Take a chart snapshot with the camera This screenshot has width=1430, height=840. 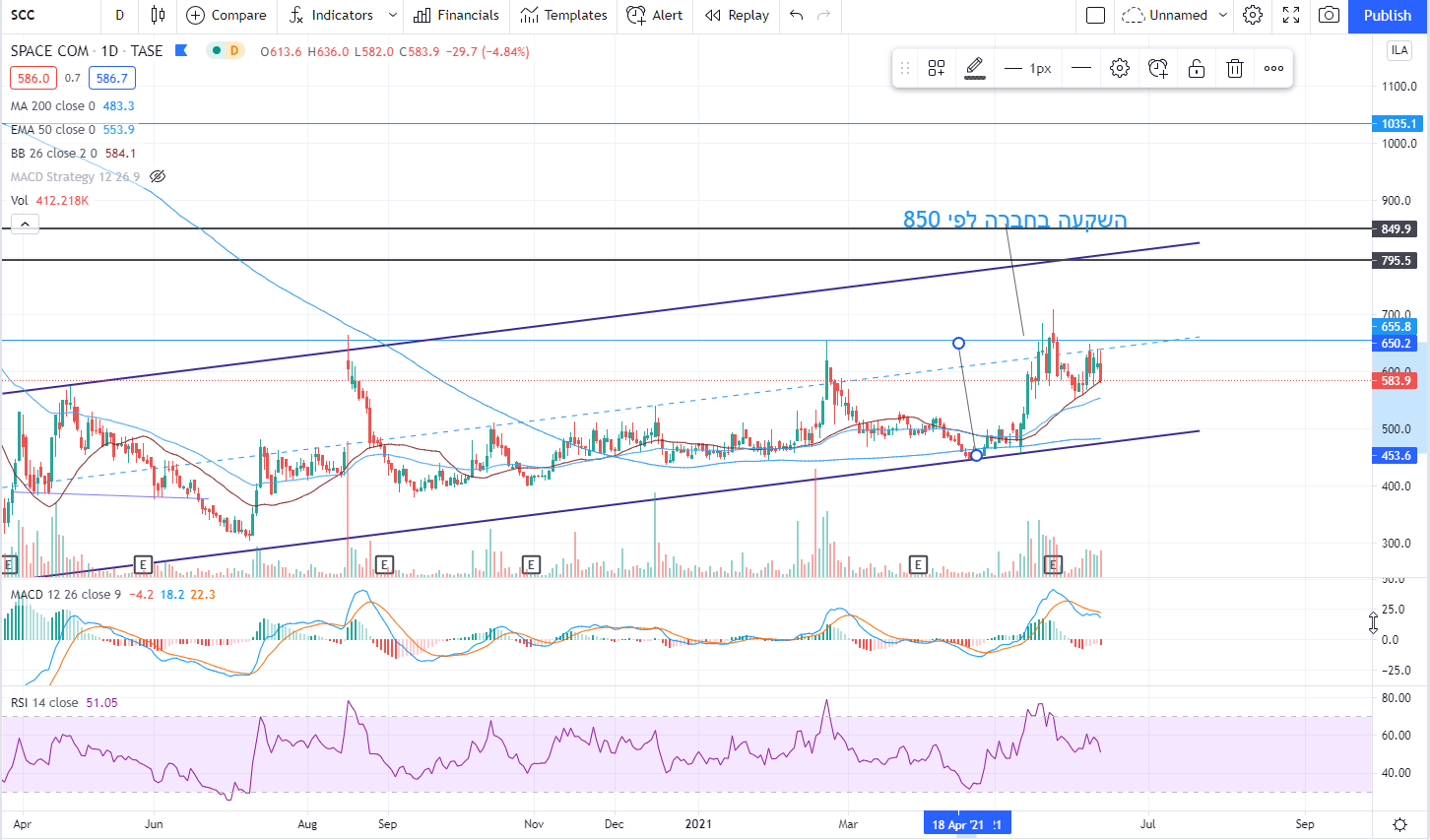1329,15
